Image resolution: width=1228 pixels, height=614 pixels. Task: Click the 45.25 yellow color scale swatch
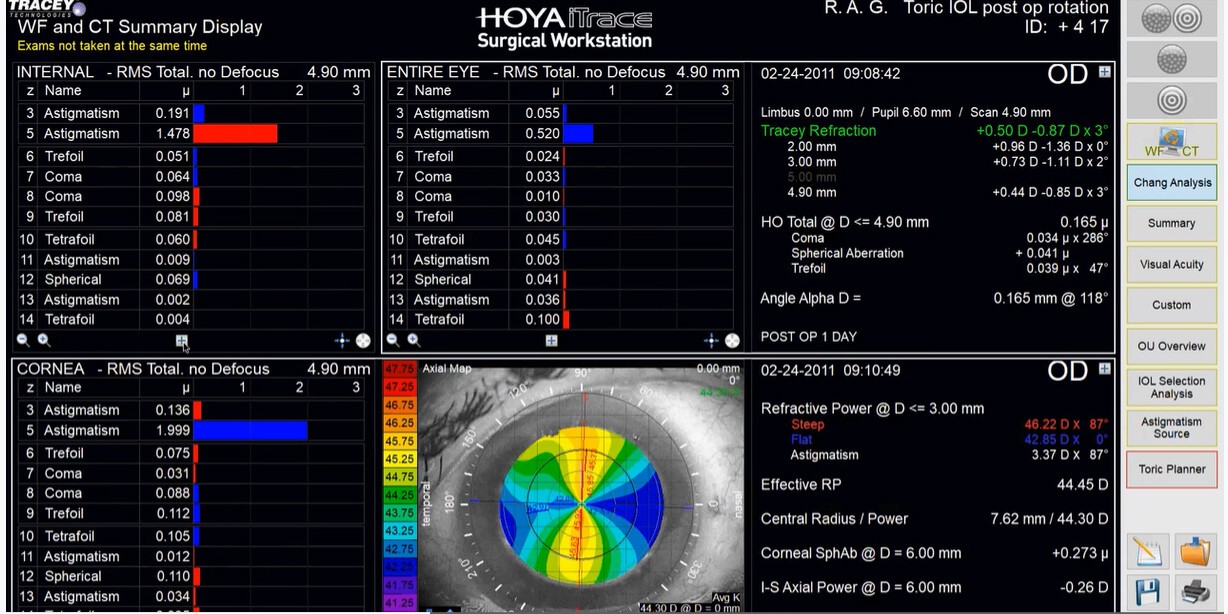click(x=399, y=459)
